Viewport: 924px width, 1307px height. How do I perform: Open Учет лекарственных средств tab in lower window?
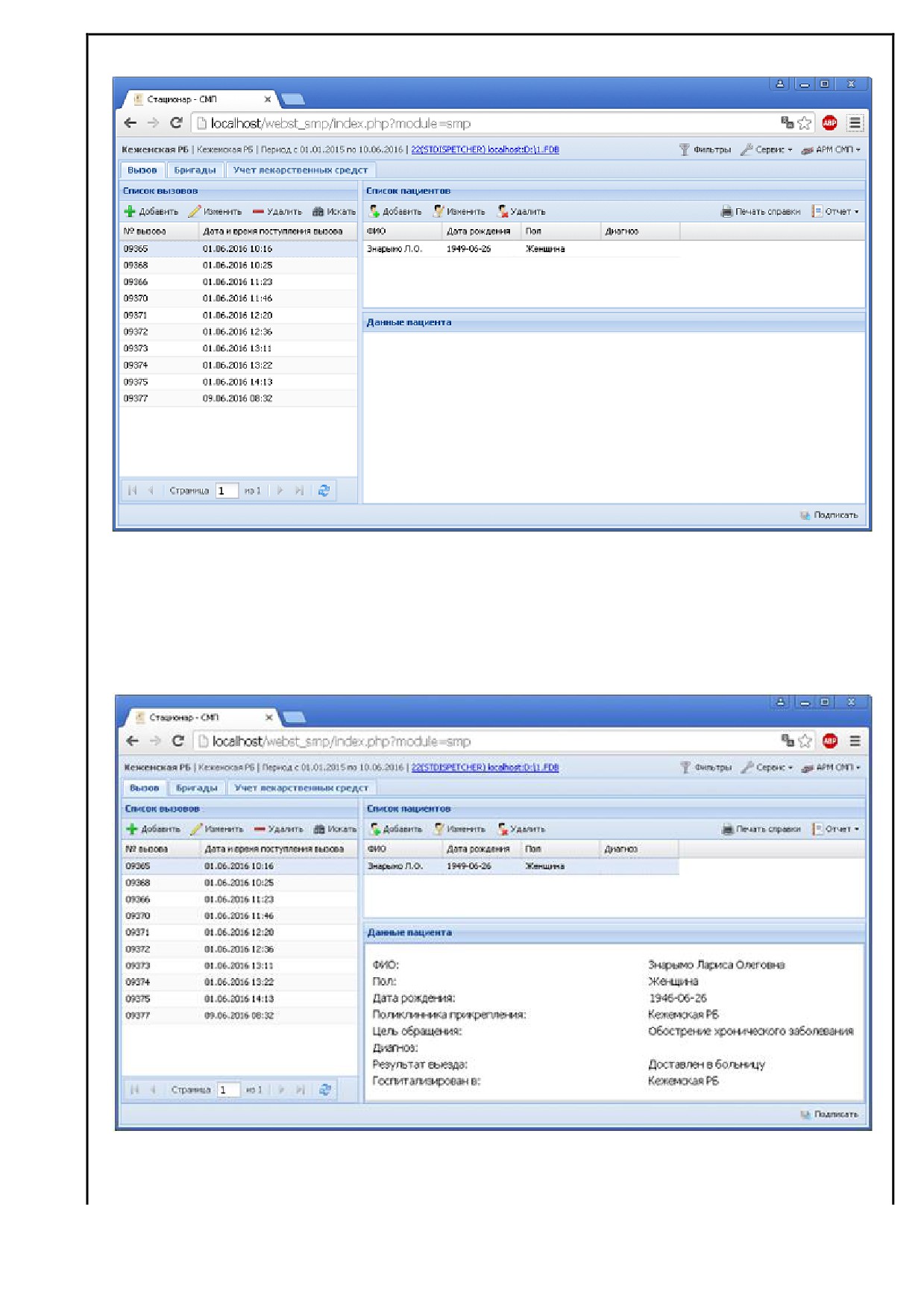pyautogui.click(x=301, y=788)
